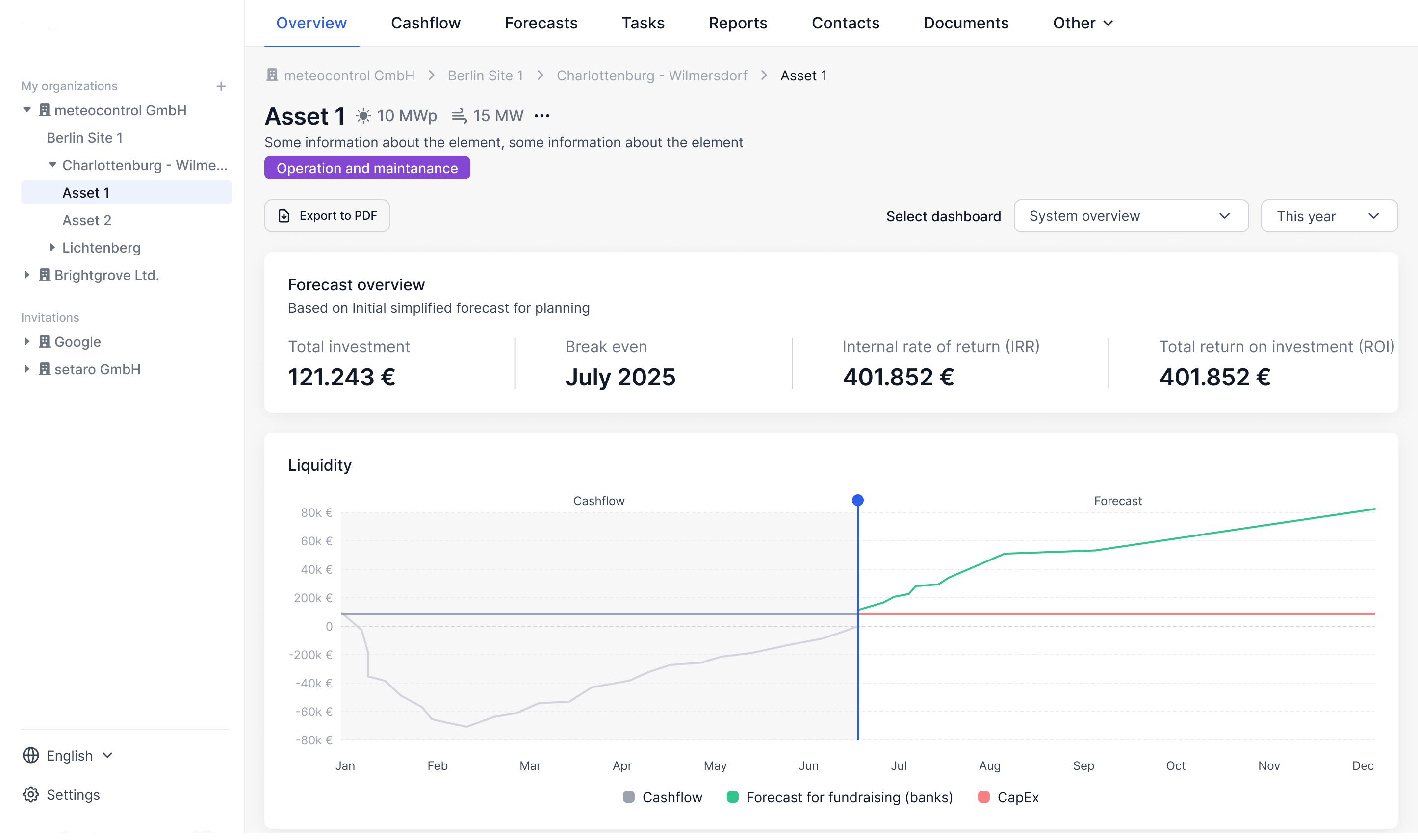Screen dimensions: 1418x840
Task: Switch to the Cashflow tab
Action: coord(425,23)
